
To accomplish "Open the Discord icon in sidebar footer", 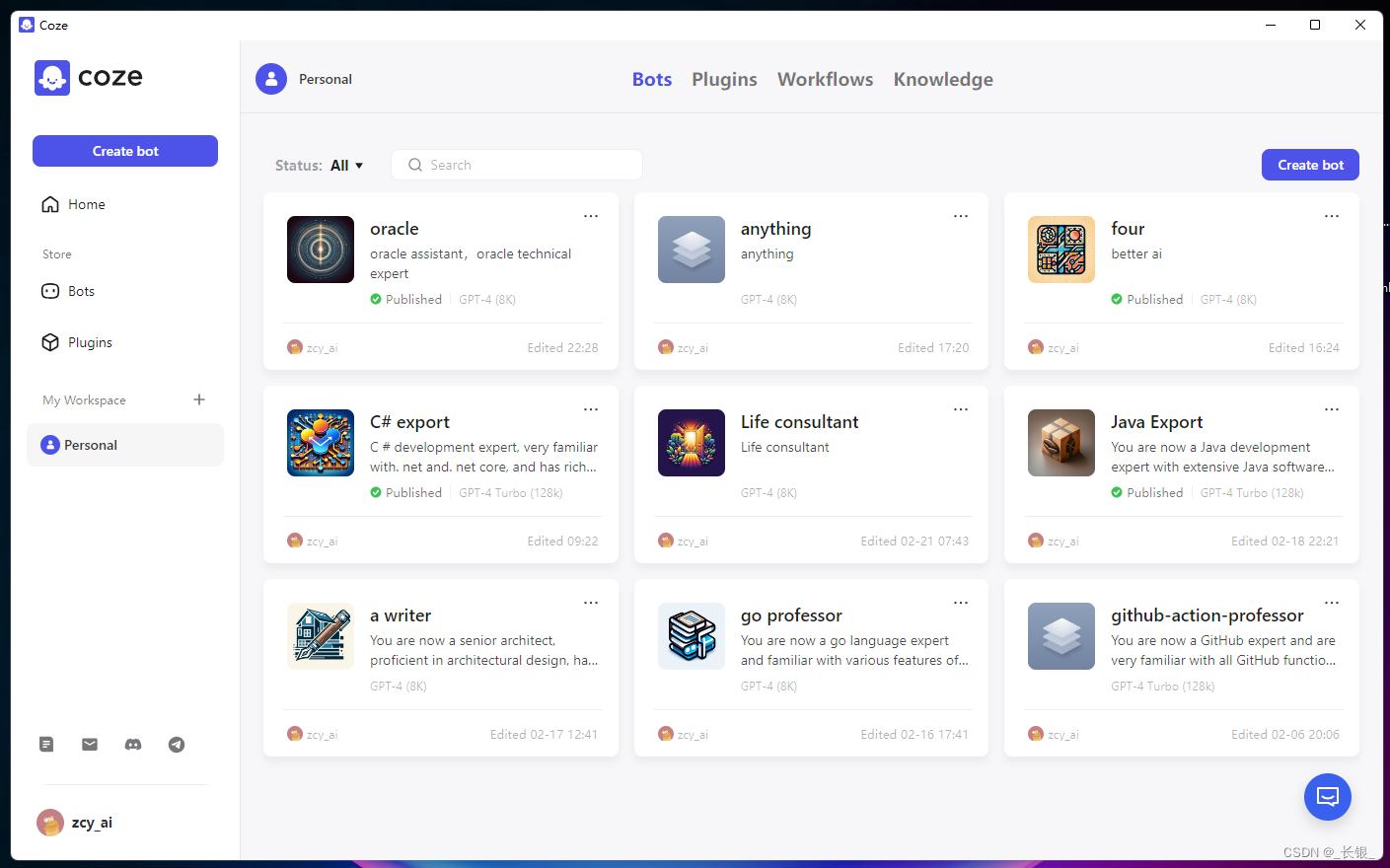I will click(133, 745).
